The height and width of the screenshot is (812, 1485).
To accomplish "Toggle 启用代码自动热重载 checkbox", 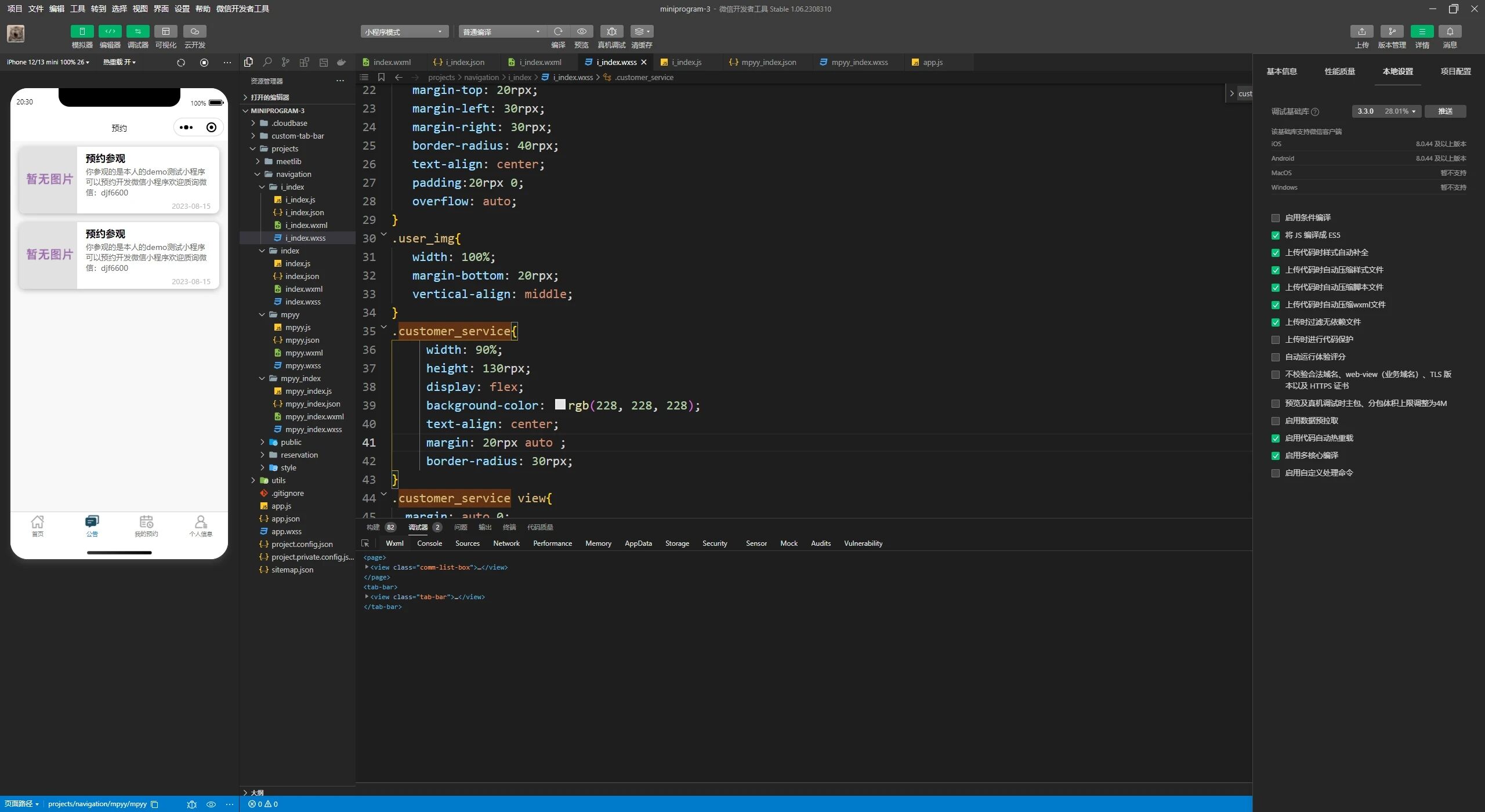I will point(1275,438).
